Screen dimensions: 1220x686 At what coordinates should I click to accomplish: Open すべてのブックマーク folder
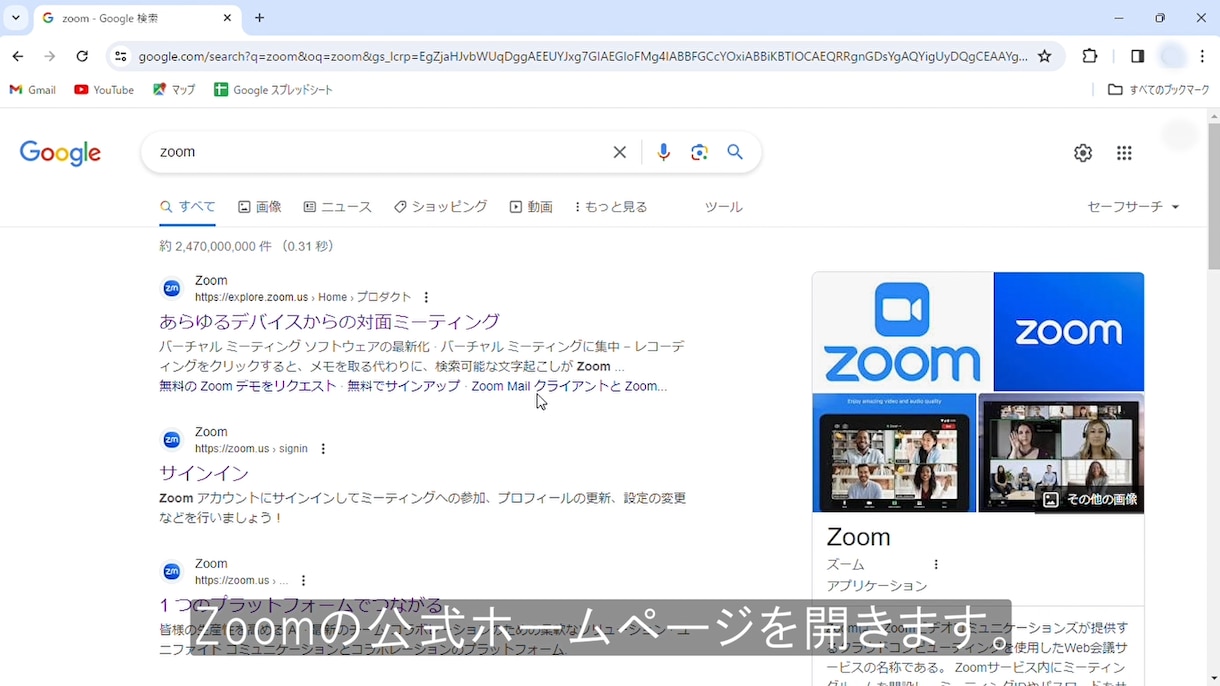(x=1159, y=90)
